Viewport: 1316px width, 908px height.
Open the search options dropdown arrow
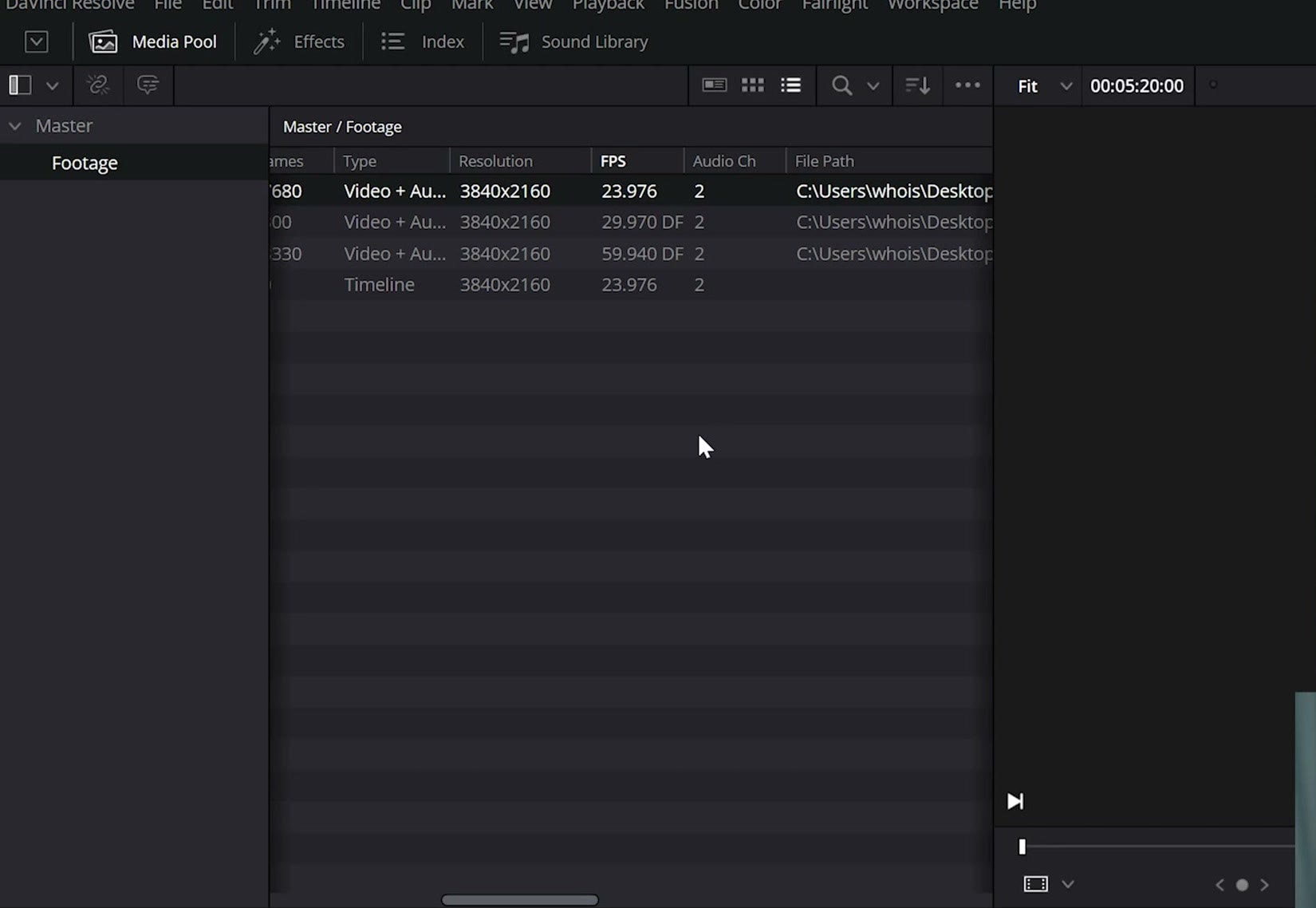click(873, 85)
